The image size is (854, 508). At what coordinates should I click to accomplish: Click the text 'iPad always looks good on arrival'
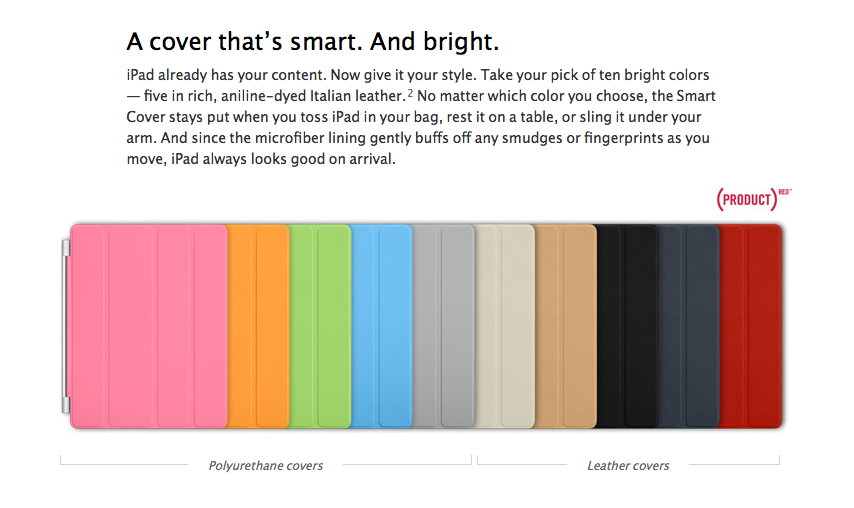(283, 157)
